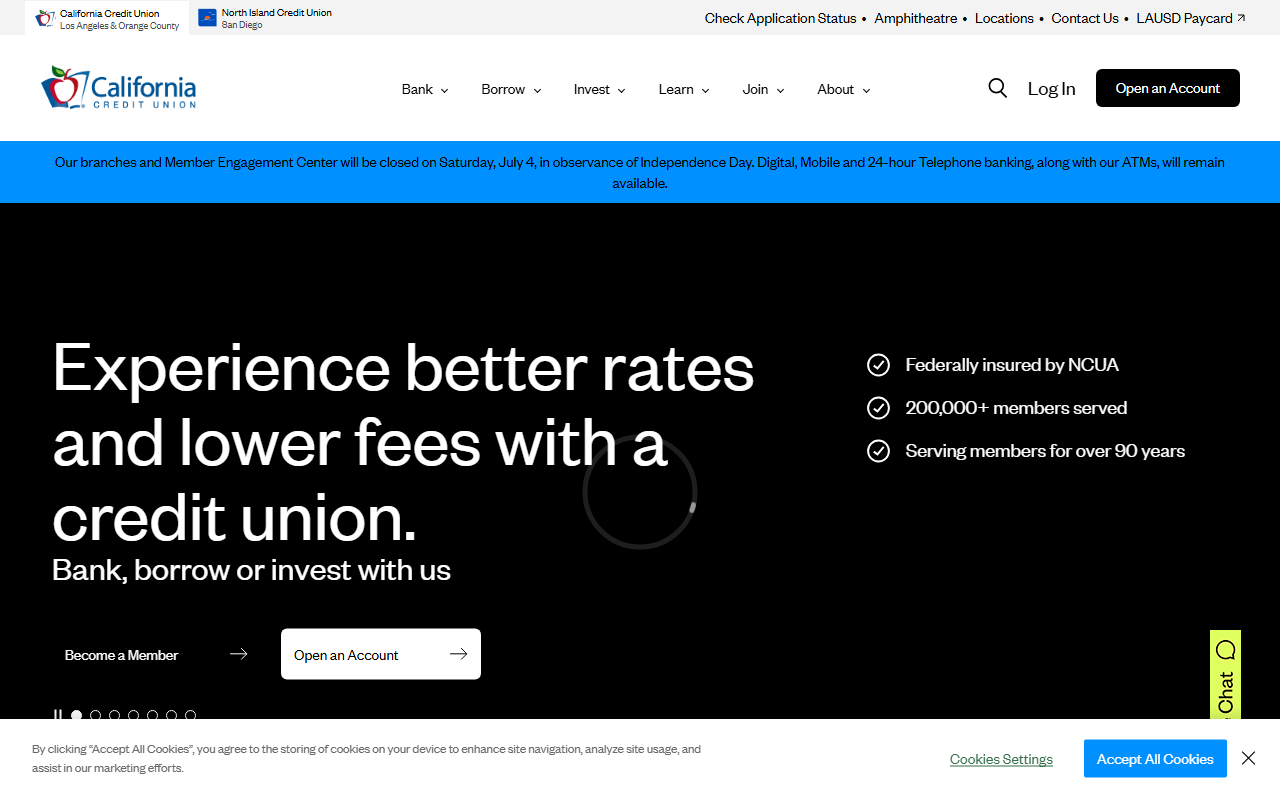Expand the Invest dropdown
This screenshot has width=1280, height=800.
pyautogui.click(x=600, y=89)
